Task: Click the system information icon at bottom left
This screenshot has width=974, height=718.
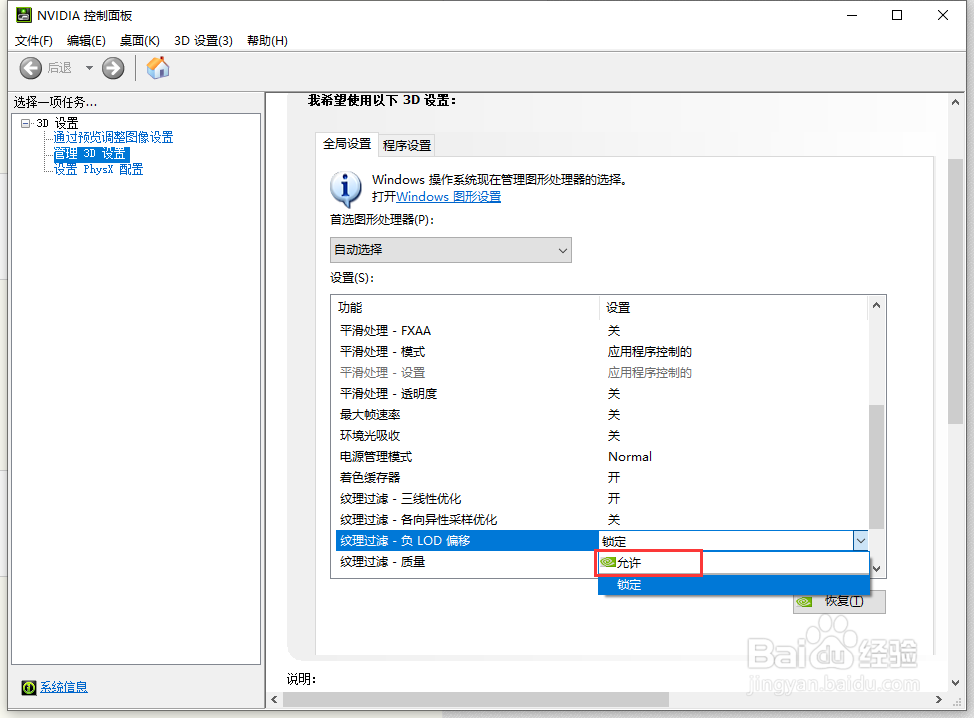Action: 29,687
